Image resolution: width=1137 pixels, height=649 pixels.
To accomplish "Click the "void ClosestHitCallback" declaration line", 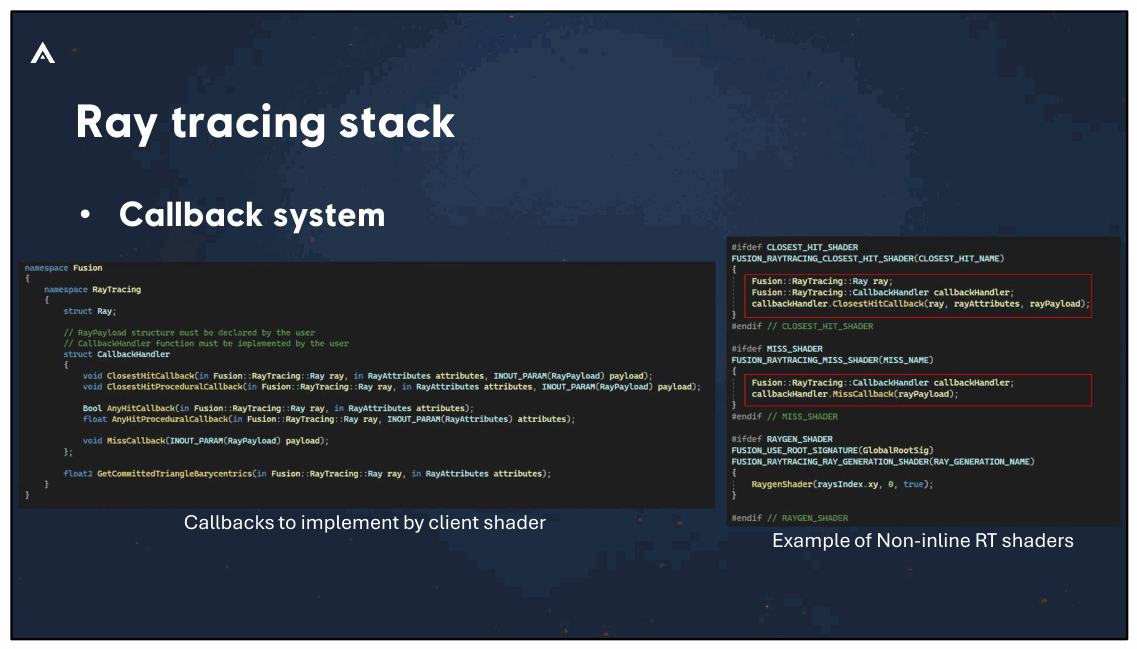I will [368, 376].
